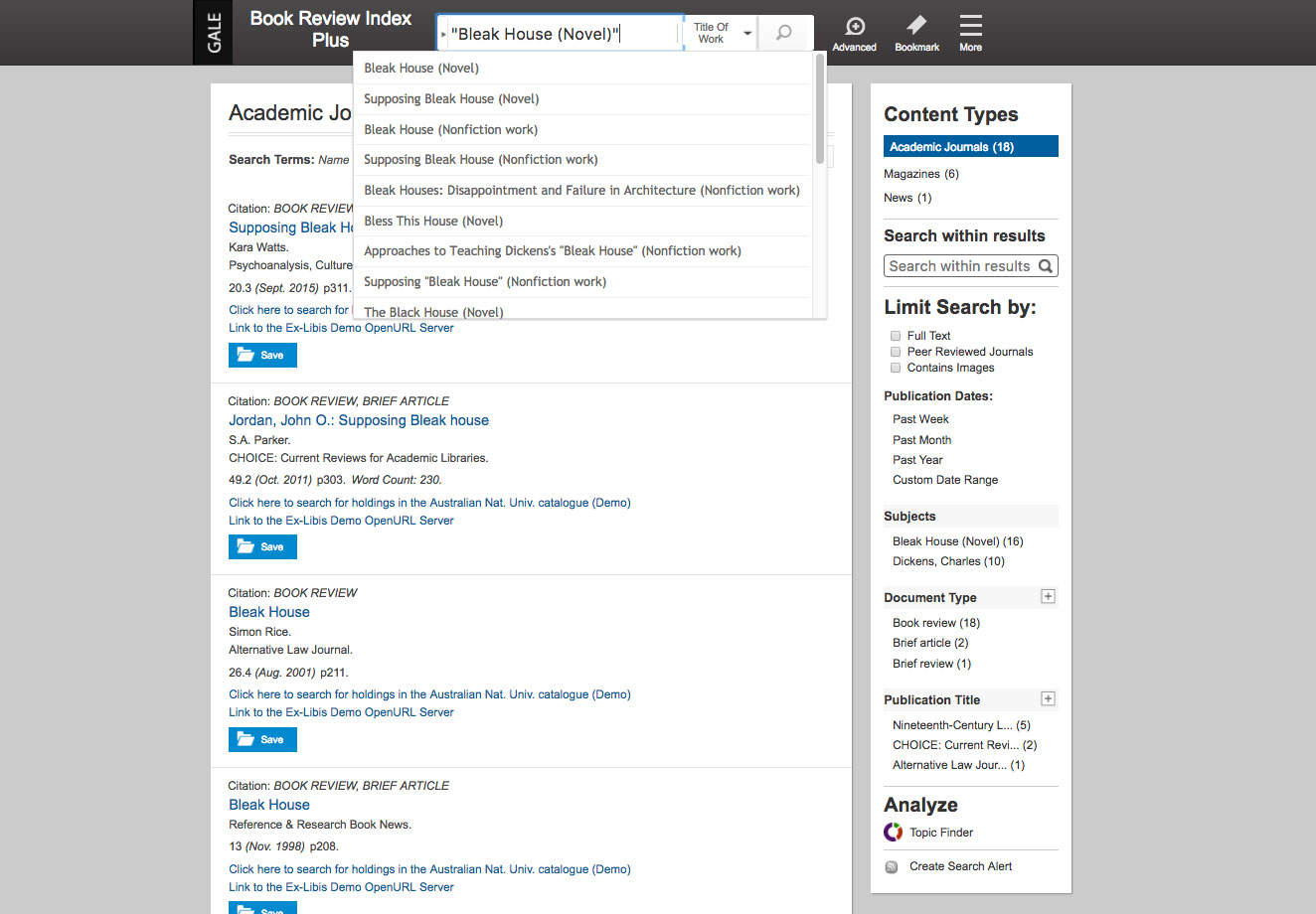Screen dimensions: 1316x914
Task: Click the main search text field
Action: coord(562,34)
